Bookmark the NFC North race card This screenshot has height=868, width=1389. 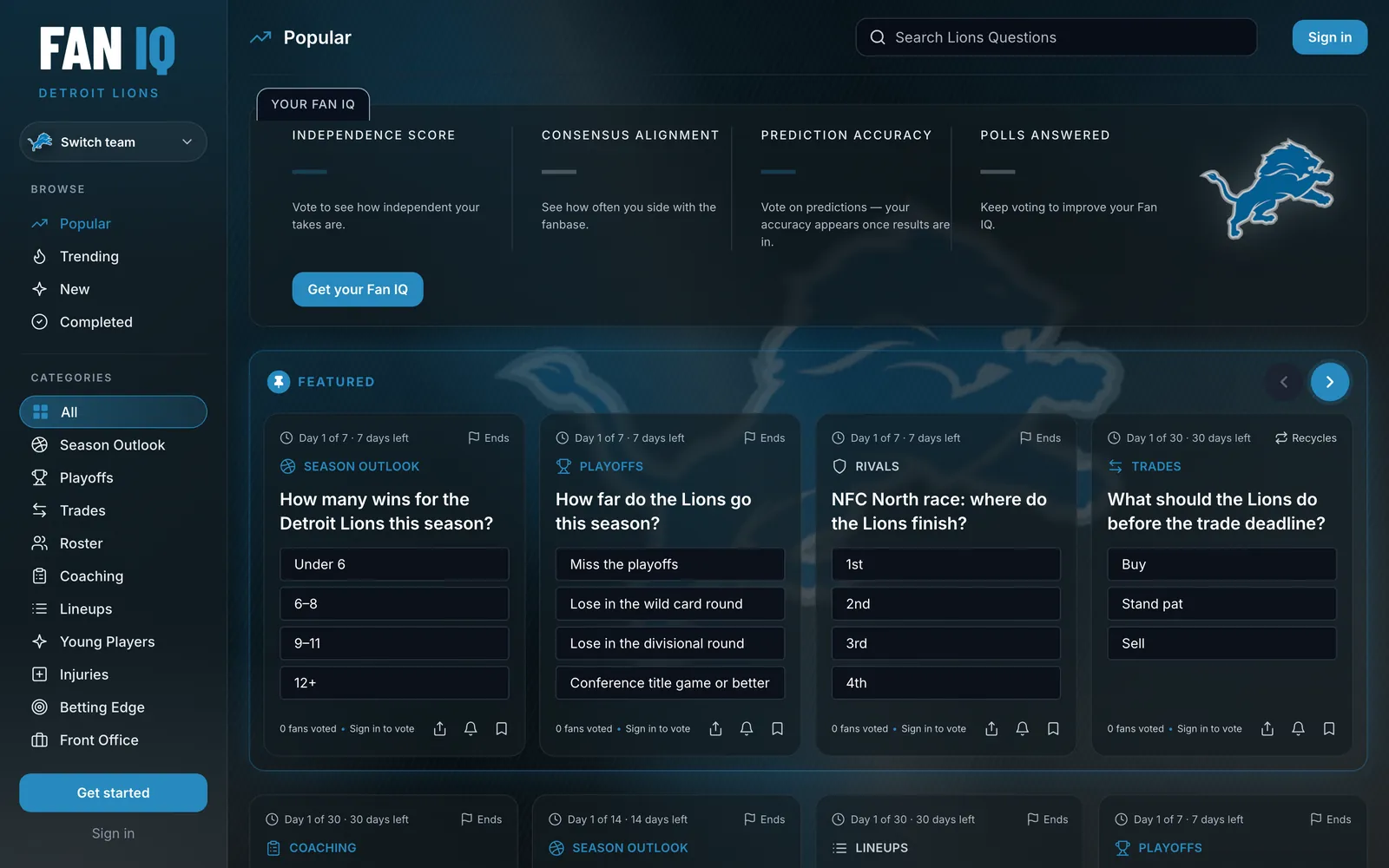pyautogui.click(x=1053, y=728)
